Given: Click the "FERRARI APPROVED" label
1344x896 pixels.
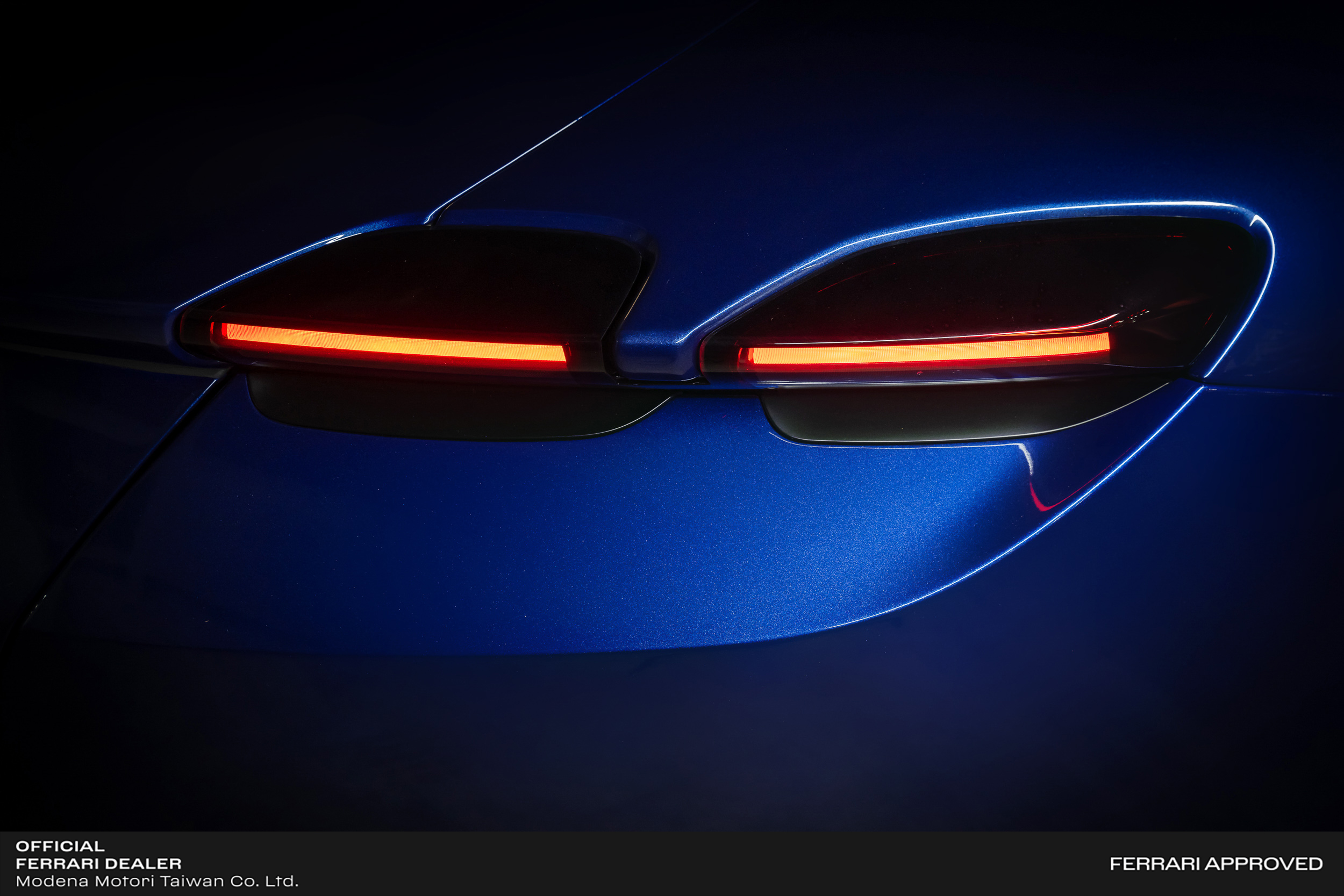Looking at the screenshot, I should pos(1216,863).
